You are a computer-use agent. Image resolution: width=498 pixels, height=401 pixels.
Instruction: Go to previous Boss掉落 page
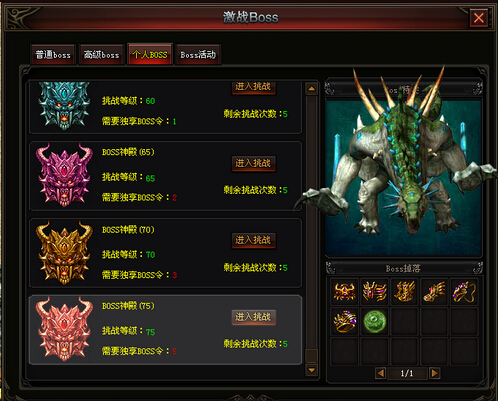pos(380,373)
